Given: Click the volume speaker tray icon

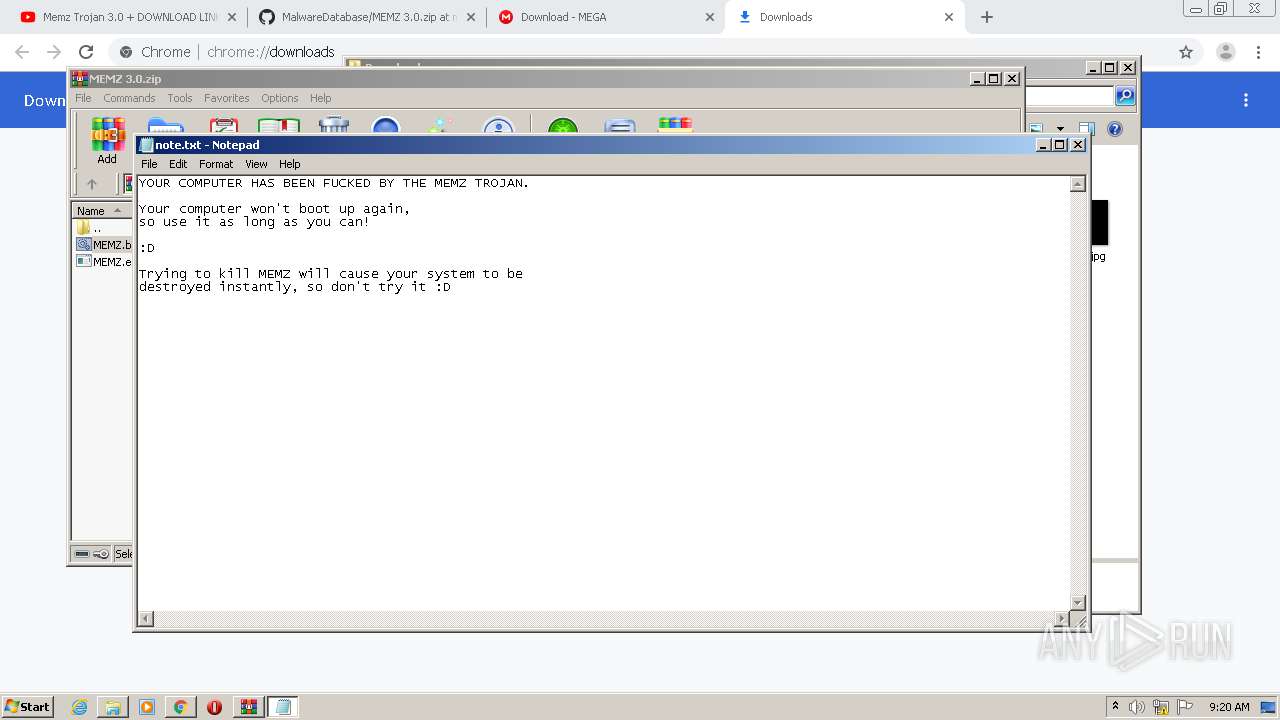Looking at the screenshot, I should [1137, 707].
